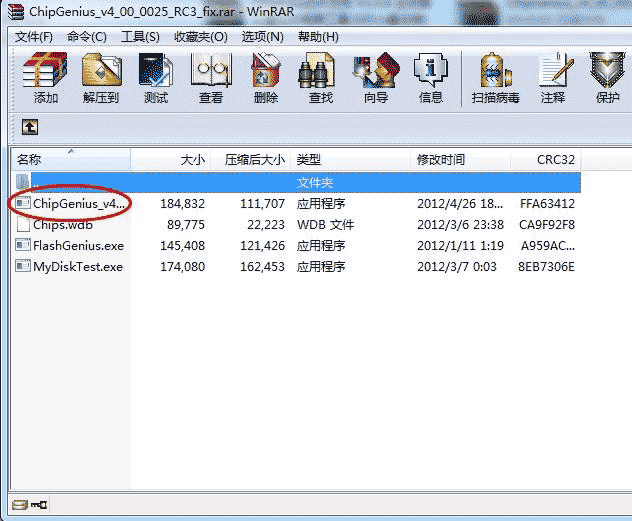Select the ChipGenius_v4... file row
Screen dimensions: 632x521
click(x=296, y=203)
